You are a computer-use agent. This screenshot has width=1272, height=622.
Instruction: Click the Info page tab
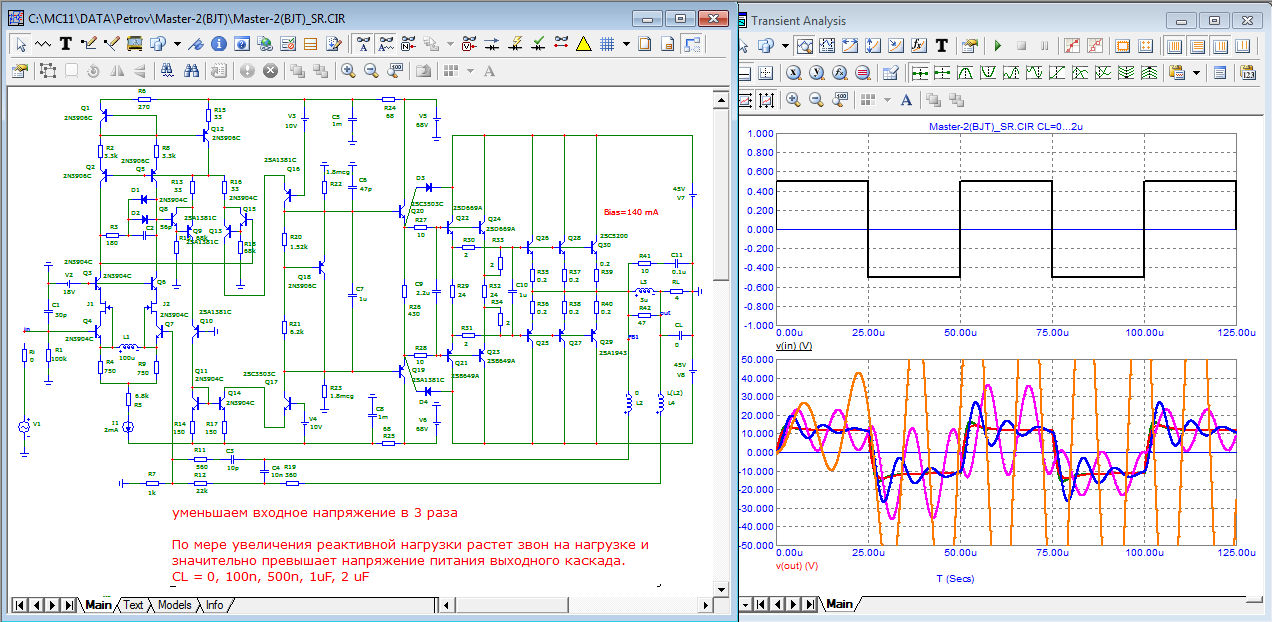pyautogui.click(x=214, y=605)
